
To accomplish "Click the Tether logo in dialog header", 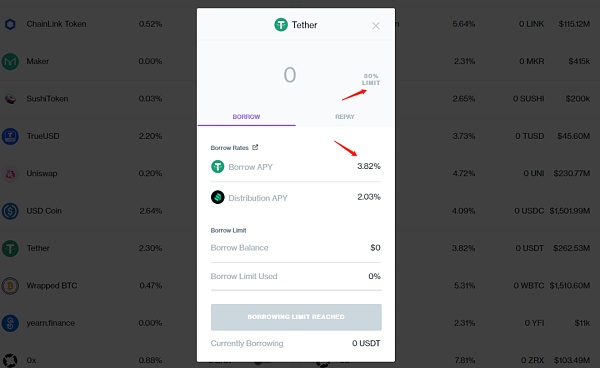I will (x=281, y=25).
